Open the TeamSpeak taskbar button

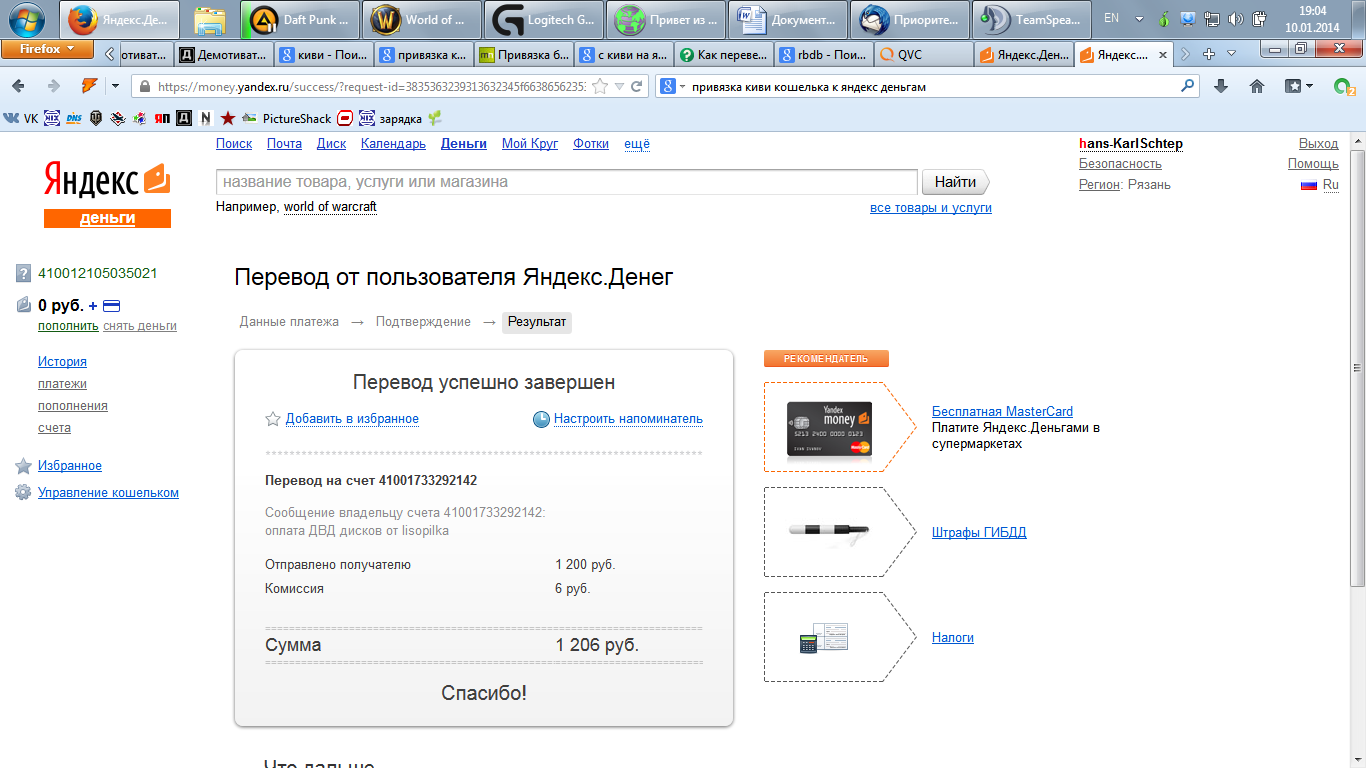(x=1031, y=19)
